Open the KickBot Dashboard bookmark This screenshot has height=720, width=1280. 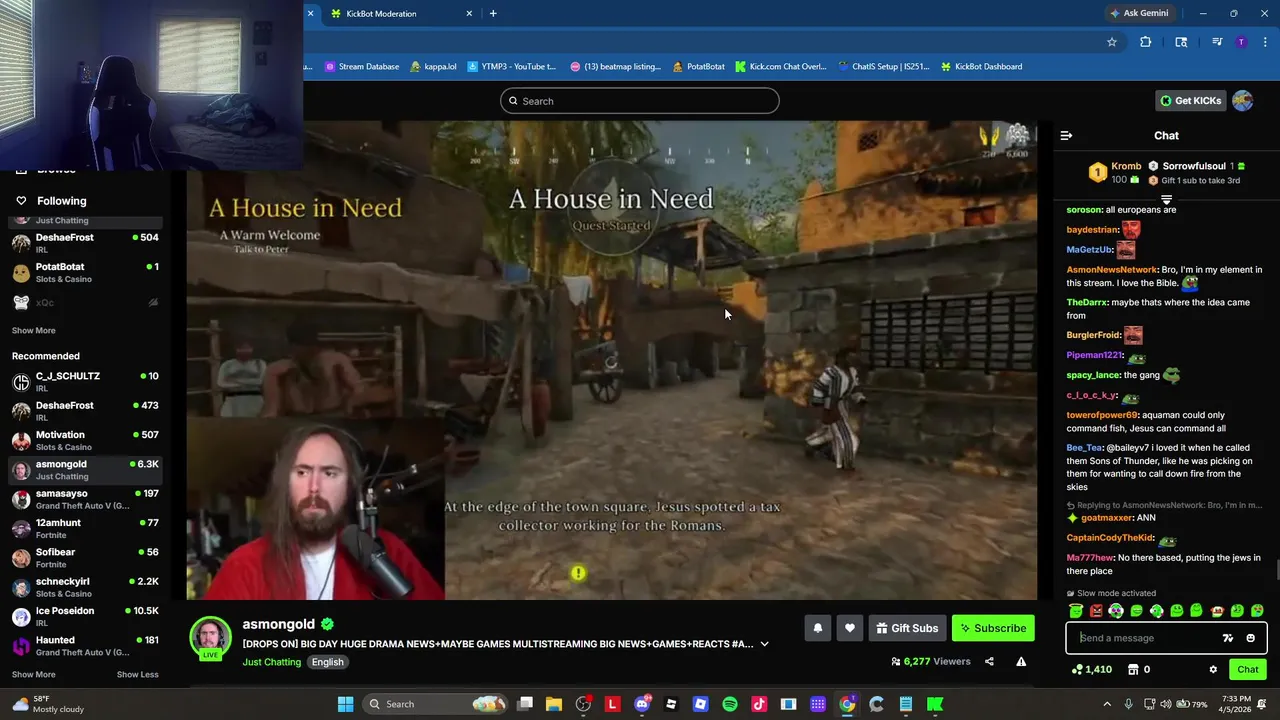click(981, 66)
